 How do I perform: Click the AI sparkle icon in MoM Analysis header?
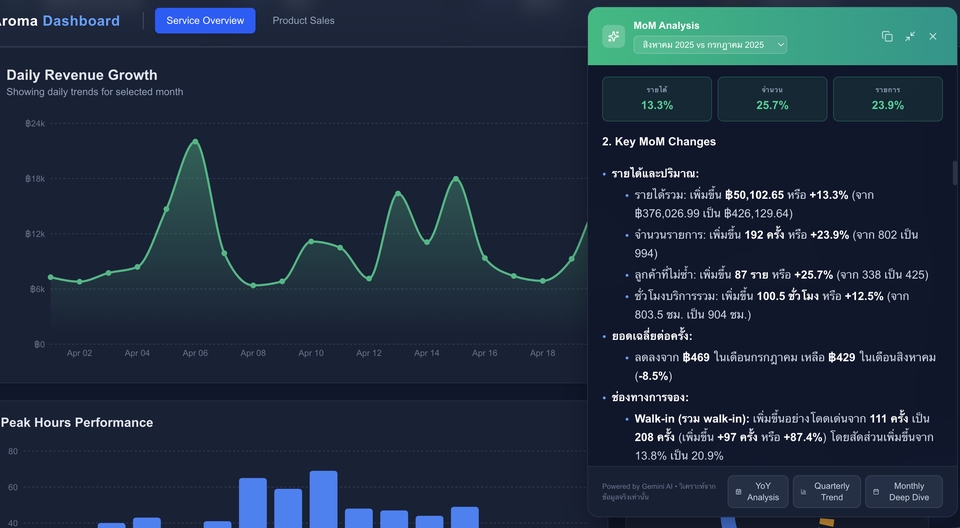coord(613,37)
